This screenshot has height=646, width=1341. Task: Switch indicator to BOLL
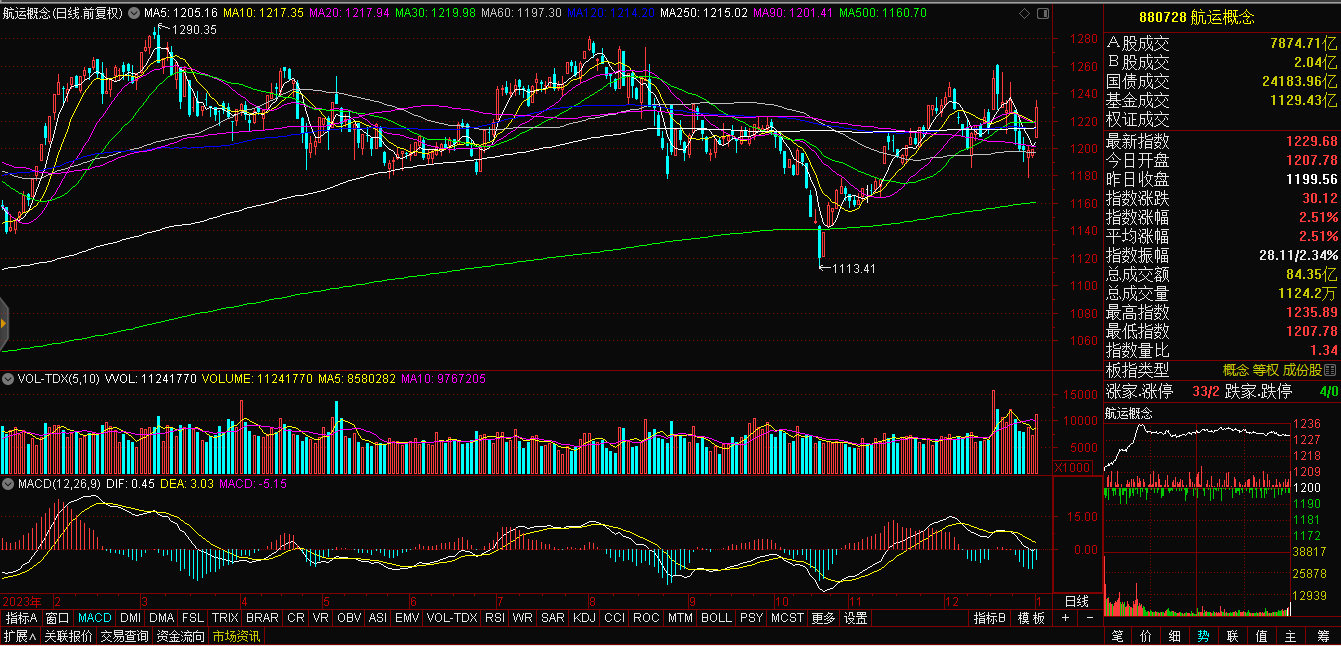(716, 618)
